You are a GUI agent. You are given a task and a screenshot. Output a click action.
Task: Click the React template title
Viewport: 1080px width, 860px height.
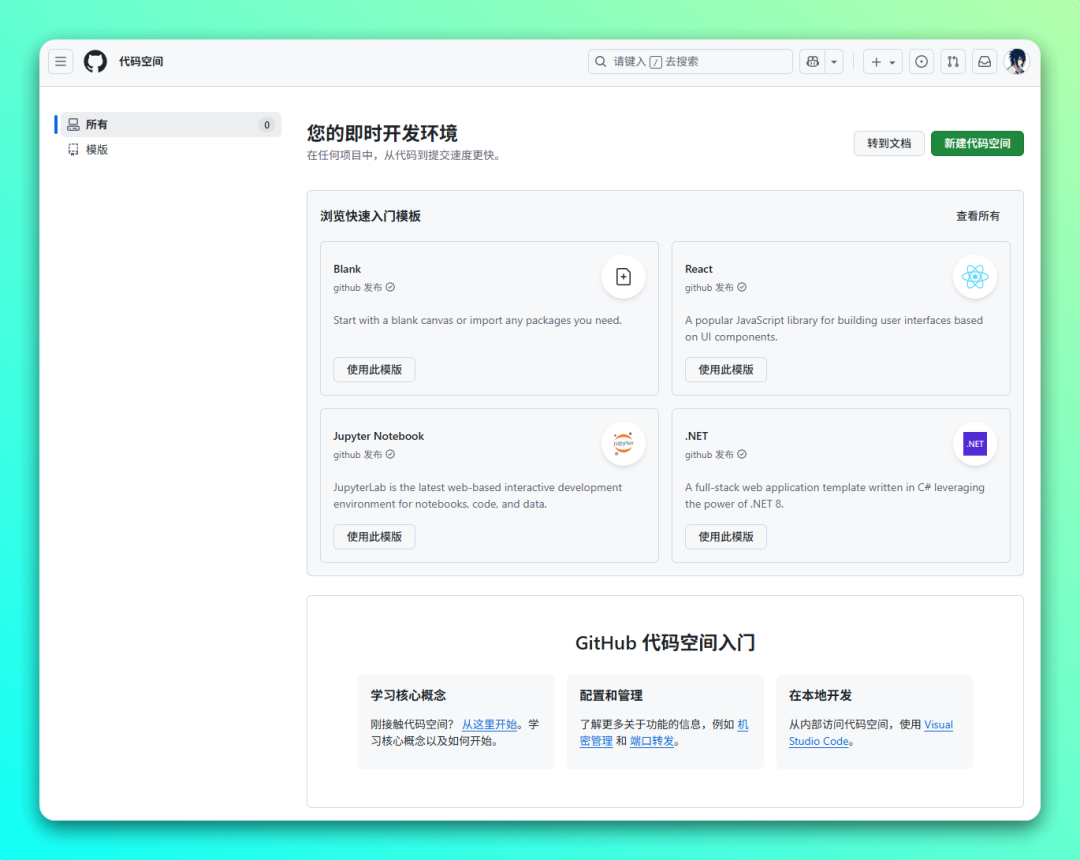click(698, 269)
